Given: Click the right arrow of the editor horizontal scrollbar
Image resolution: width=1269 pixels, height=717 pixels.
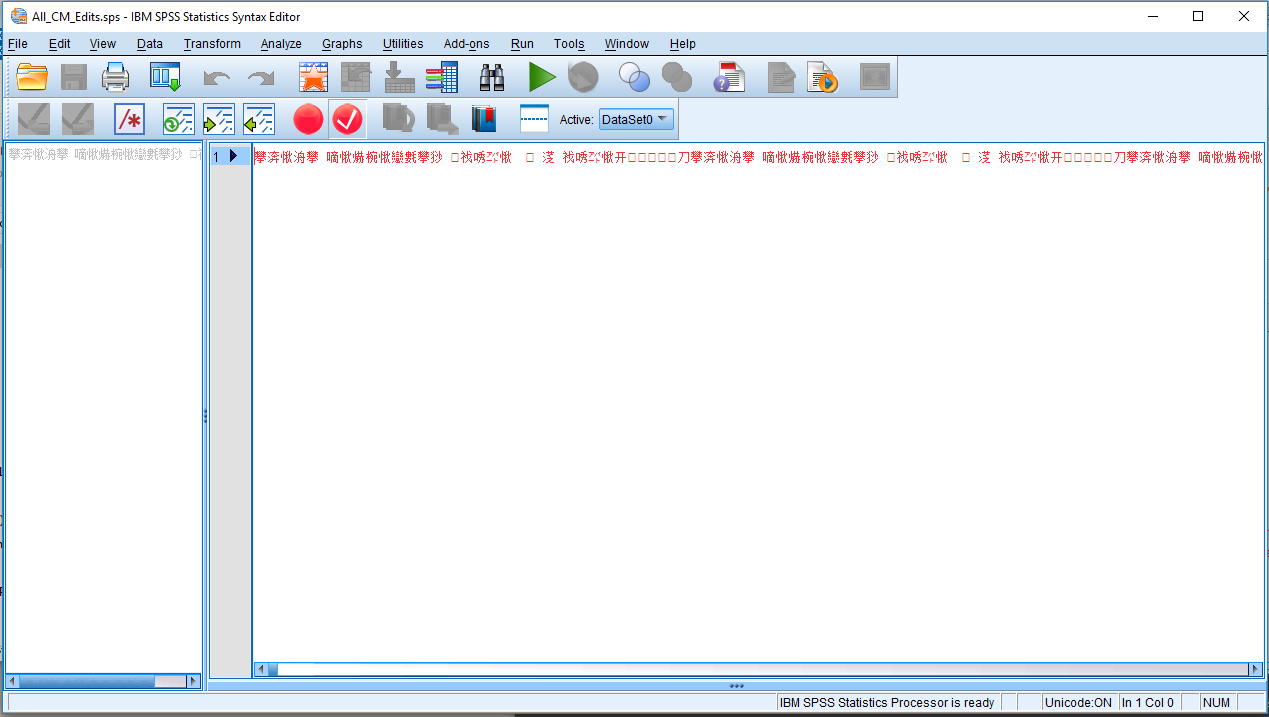Looking at the screenshot, I should tap(1255, 669).
